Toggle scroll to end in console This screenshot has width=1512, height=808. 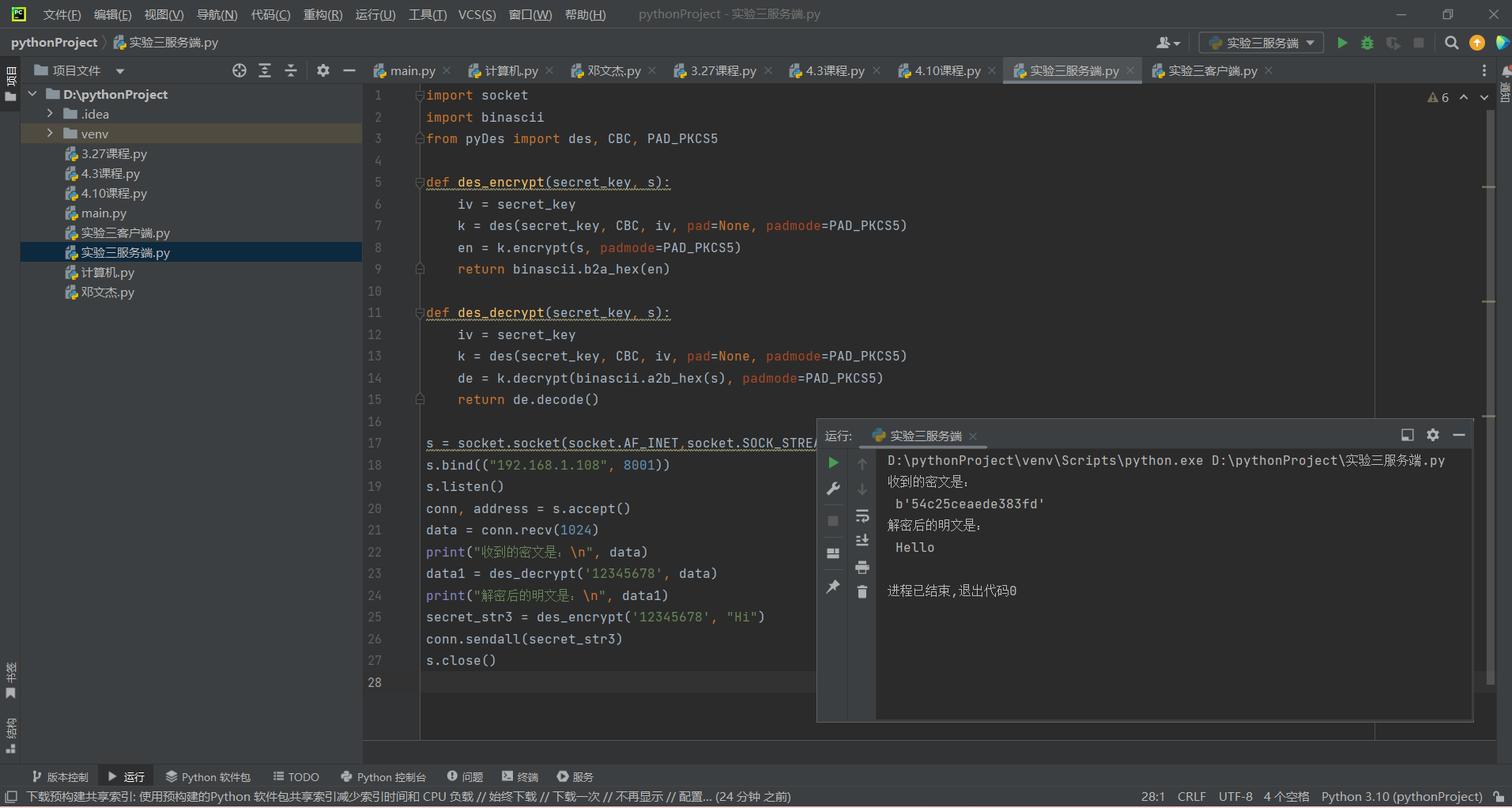862,541
